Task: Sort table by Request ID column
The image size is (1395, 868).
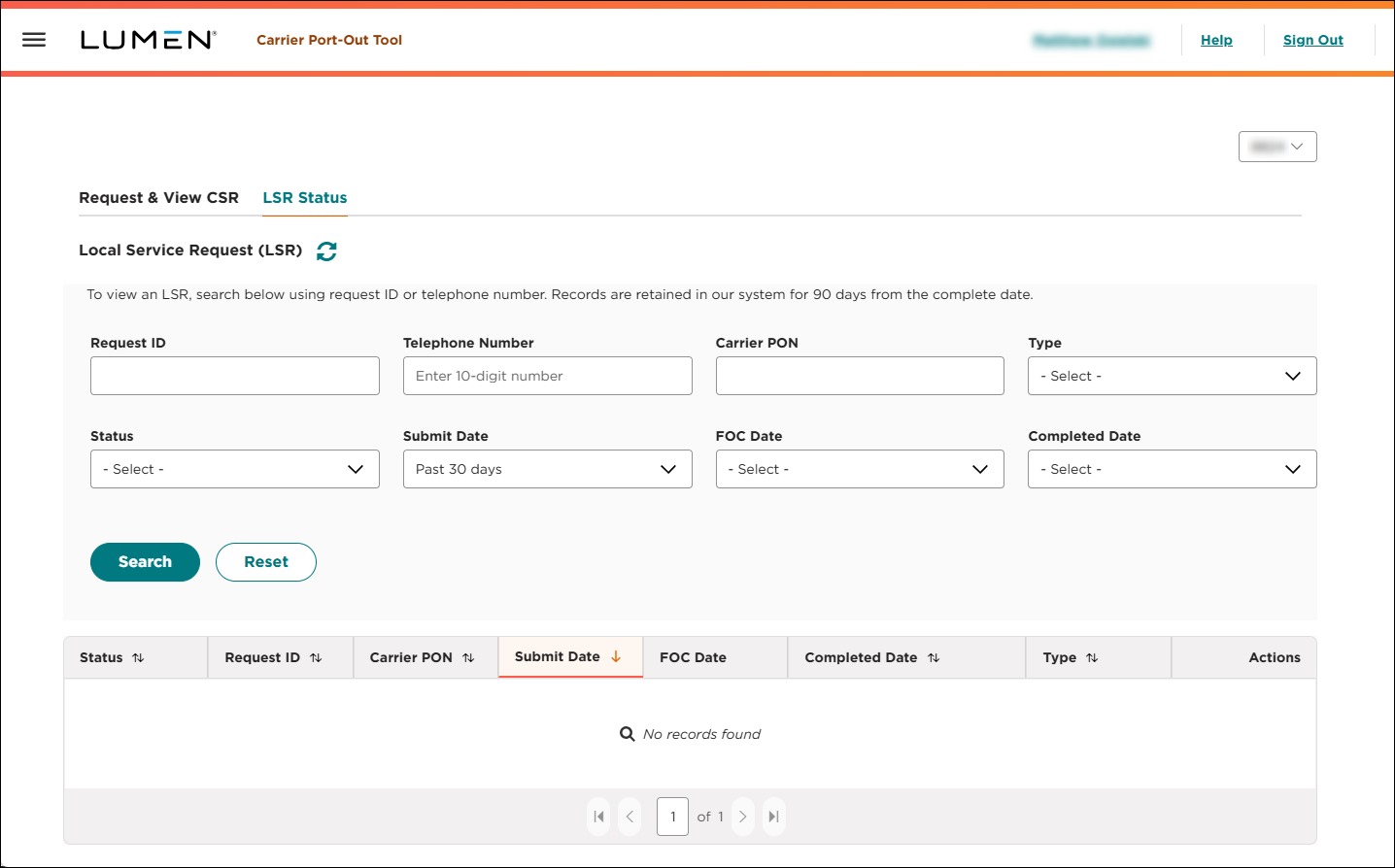Action: (x=316, y=658)
